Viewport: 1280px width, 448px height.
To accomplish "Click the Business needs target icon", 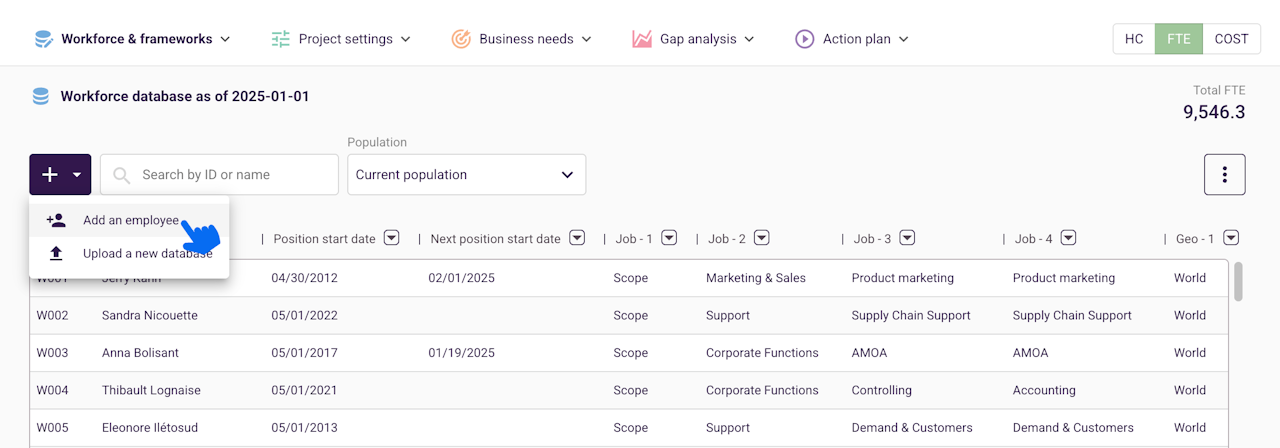I will pos(461,39).
